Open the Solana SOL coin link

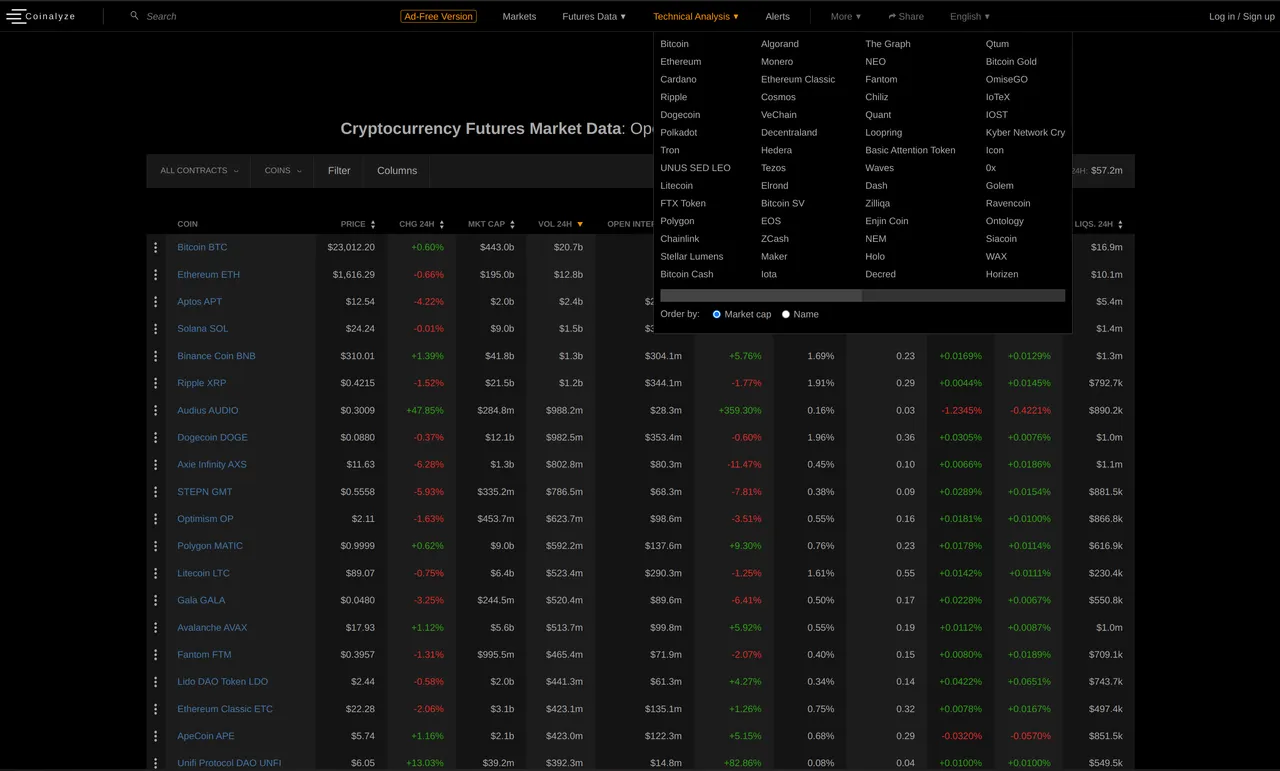click(x=203, y=328)
